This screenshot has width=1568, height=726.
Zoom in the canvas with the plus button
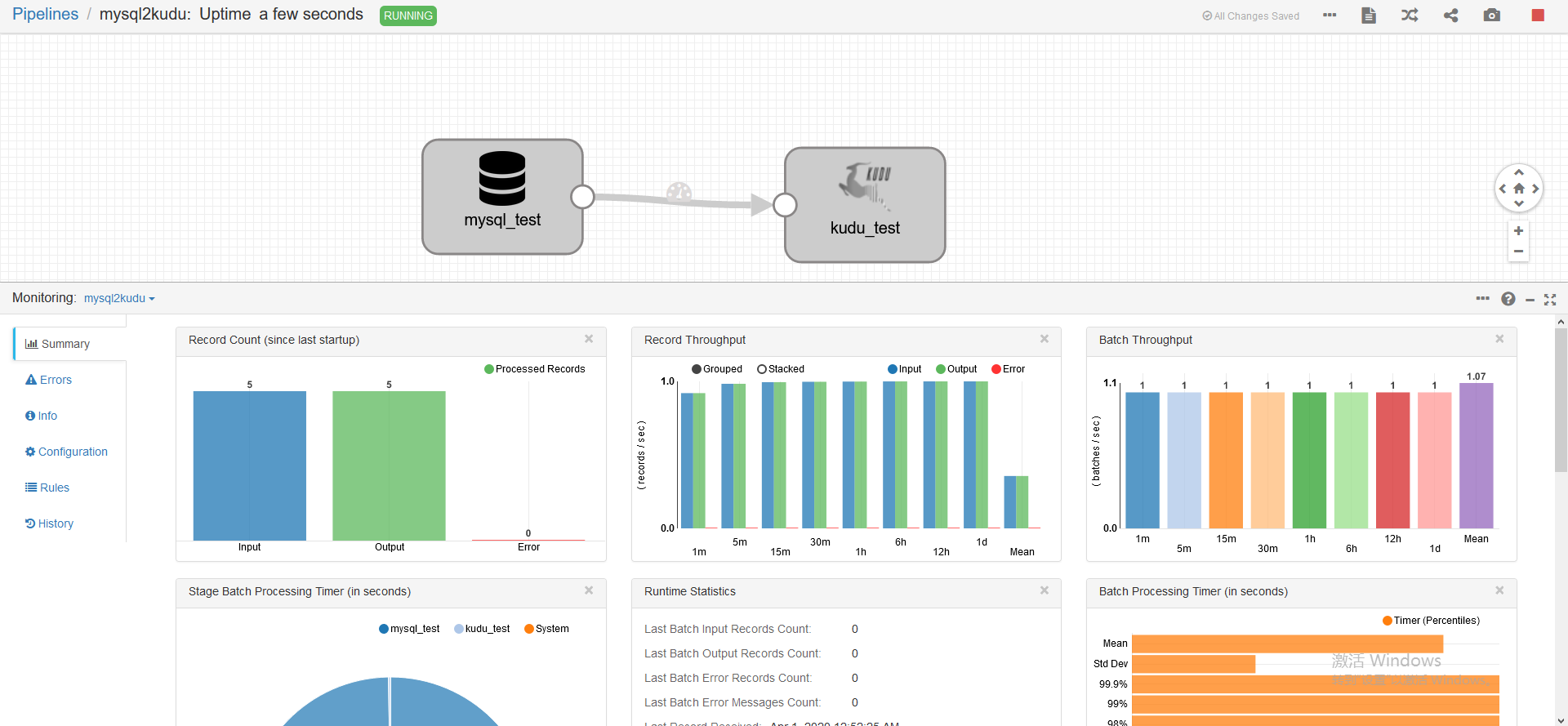point(1518,231)
